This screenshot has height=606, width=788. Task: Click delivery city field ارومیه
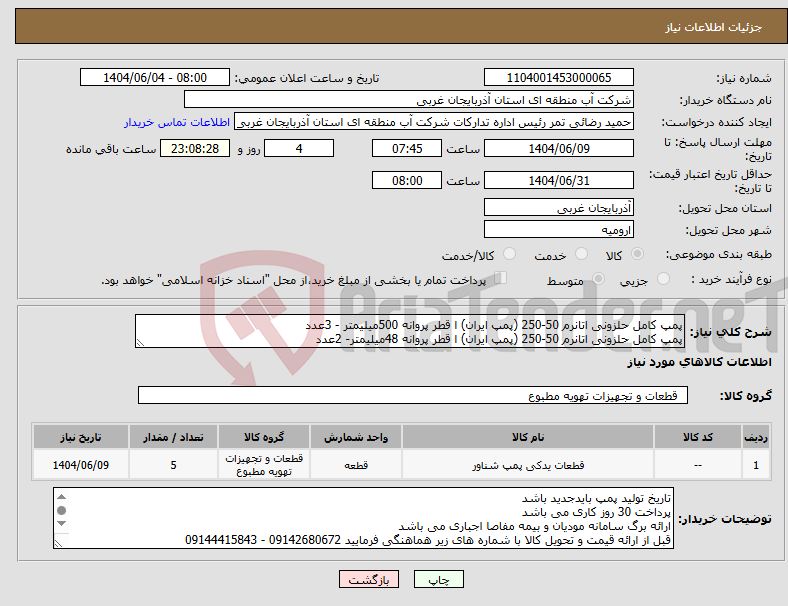(558, 230)
